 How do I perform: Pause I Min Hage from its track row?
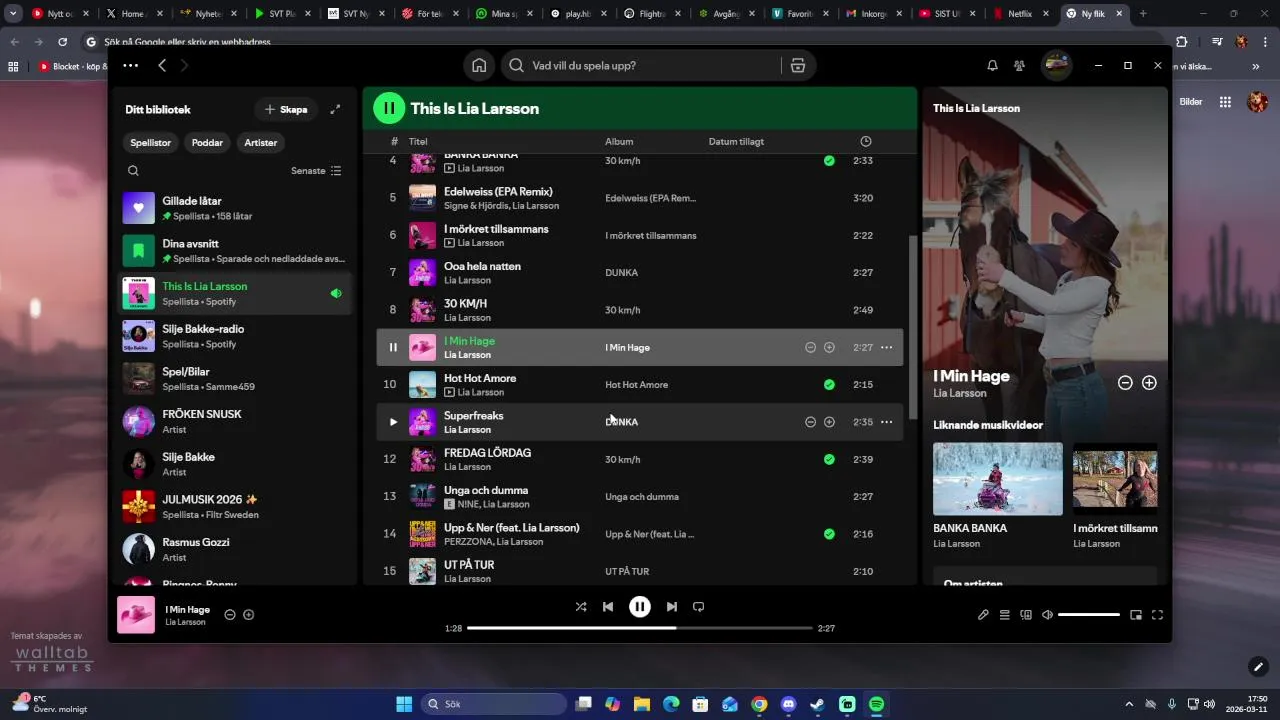[x=393, y=347]
